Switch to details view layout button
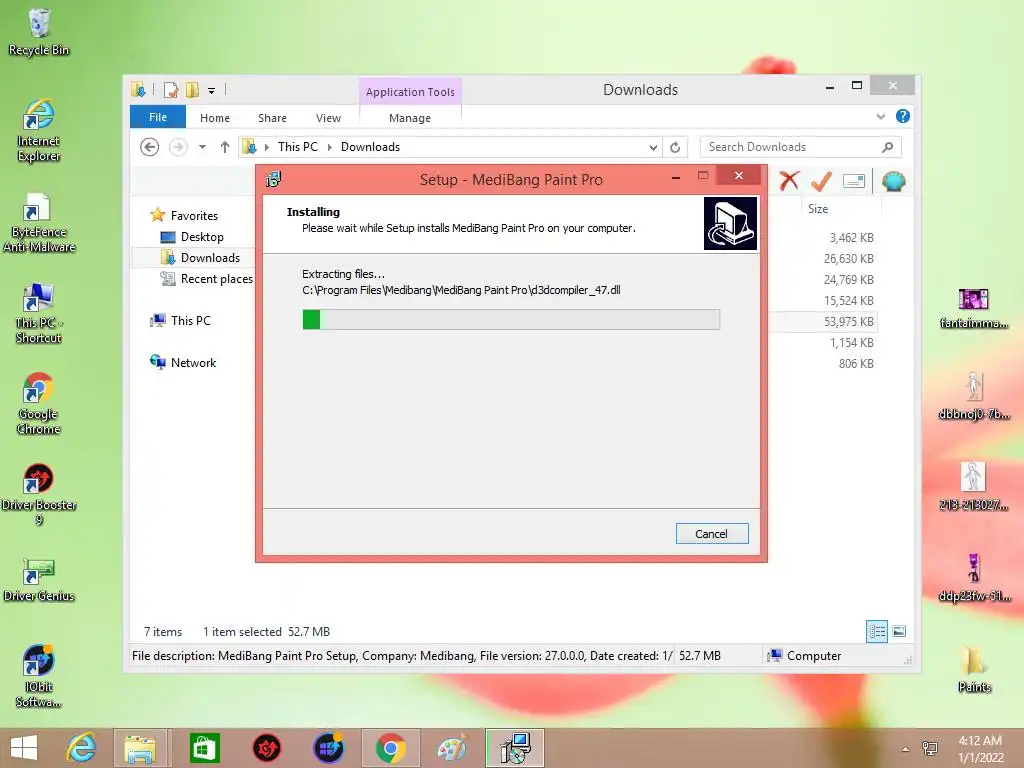The width and height of the screenshot is (1024, 768). tap(876, 631)
